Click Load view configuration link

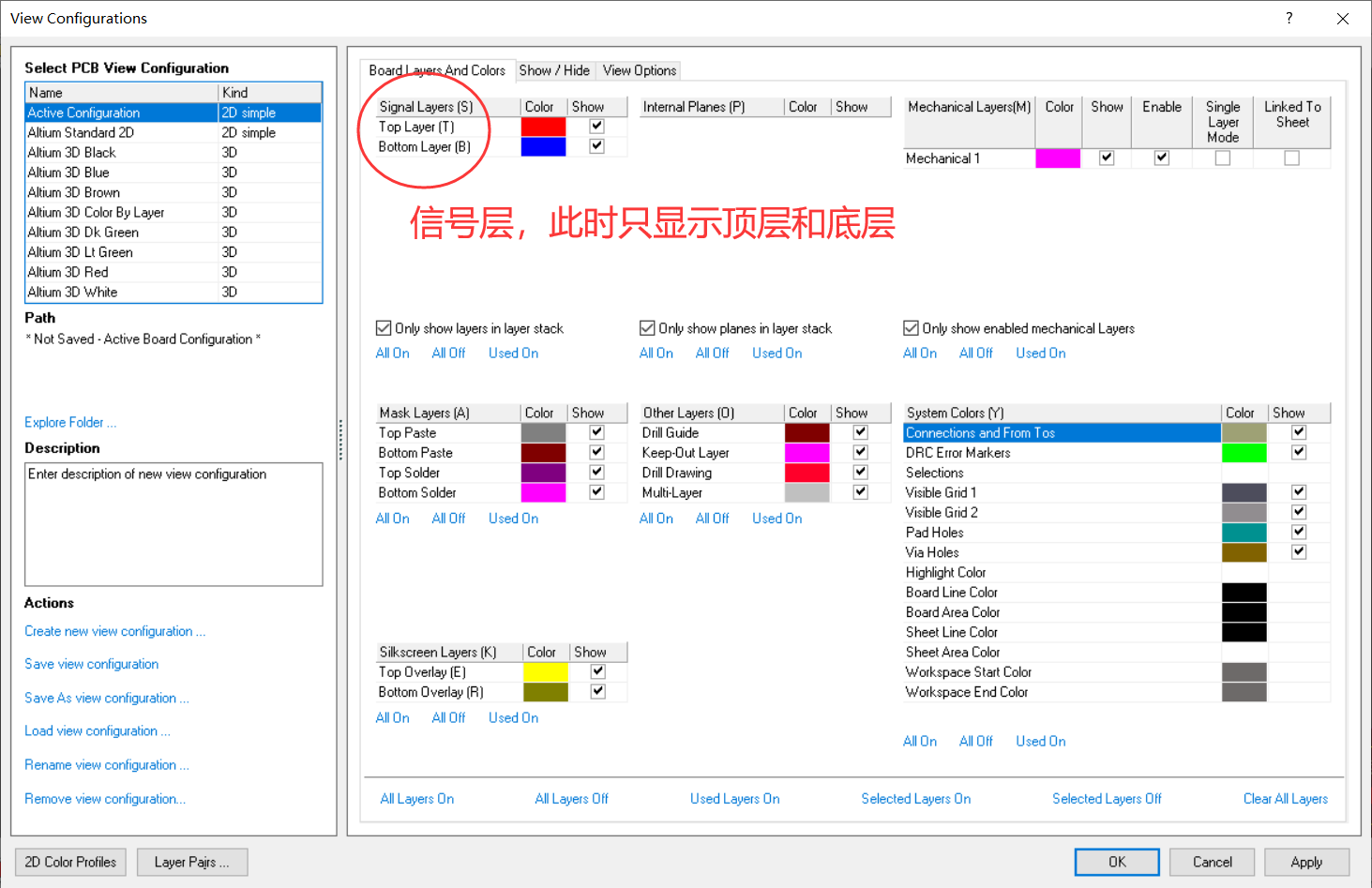tap(98, 730)
